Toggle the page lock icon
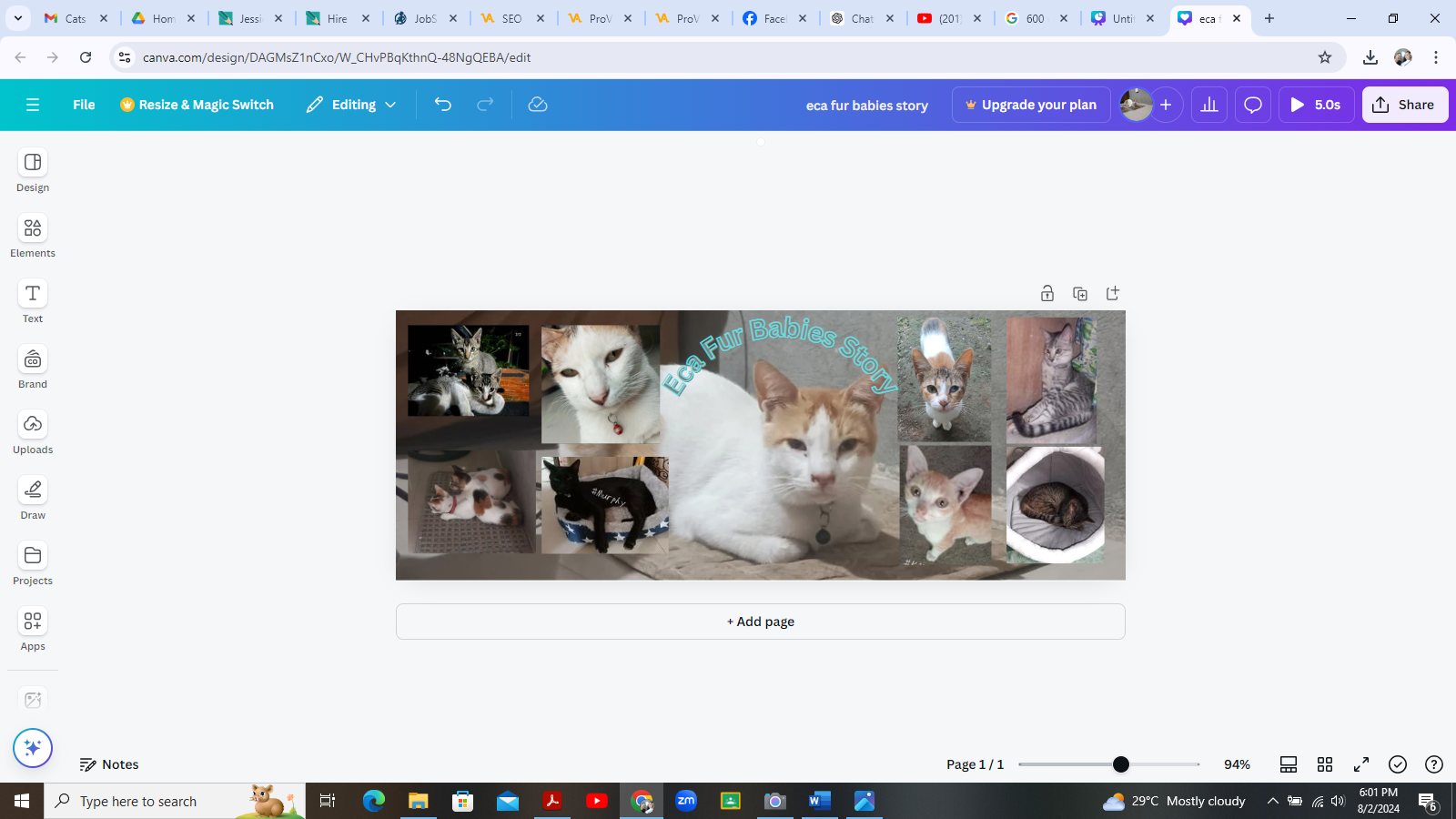Viewport: 1456px width, 819px height. 1047,294
